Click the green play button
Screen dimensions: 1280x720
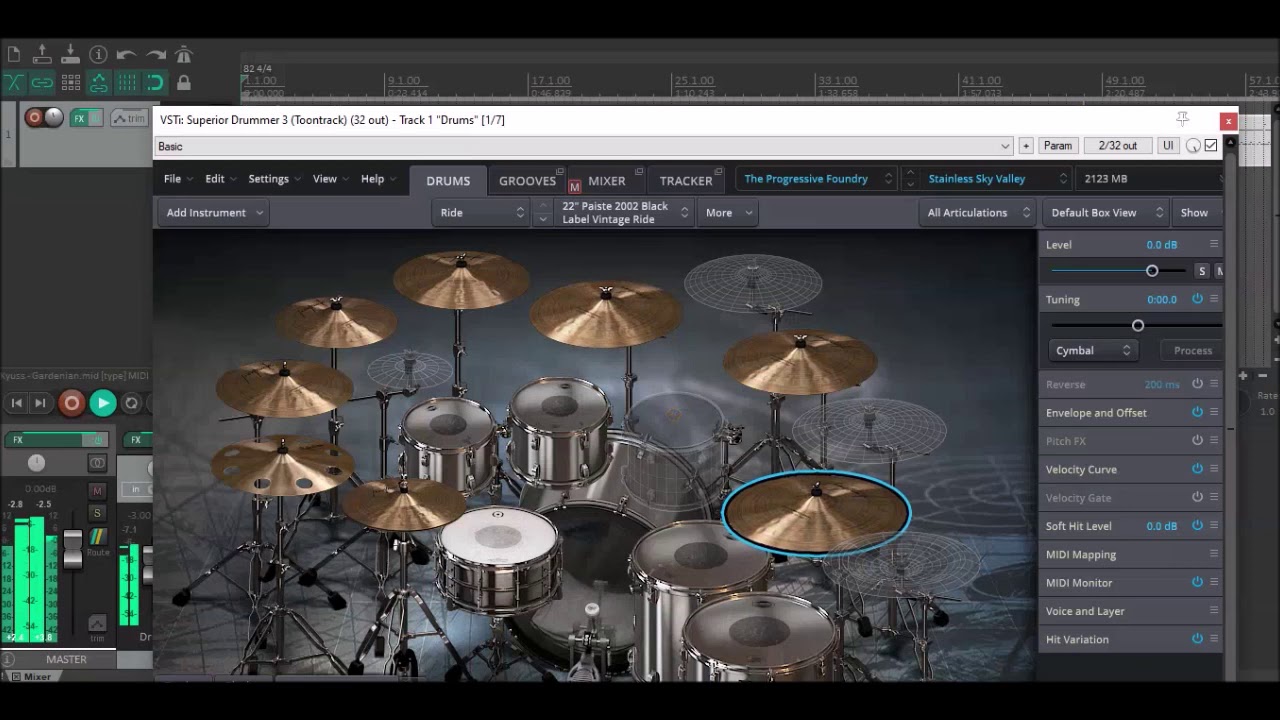[x=102, y=403]
